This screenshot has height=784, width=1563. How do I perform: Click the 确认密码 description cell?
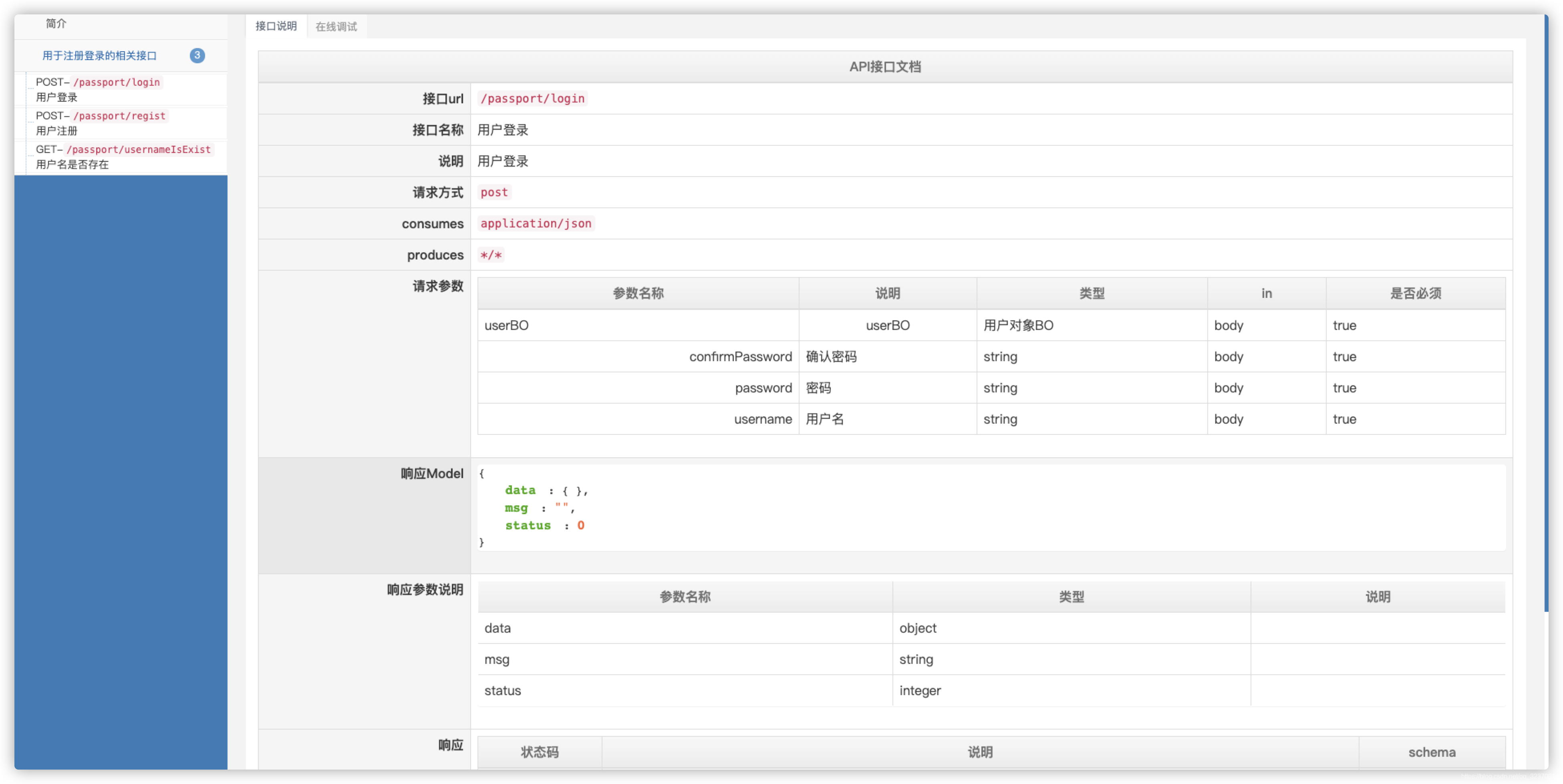pyautogui.click(x=887, y=356)
